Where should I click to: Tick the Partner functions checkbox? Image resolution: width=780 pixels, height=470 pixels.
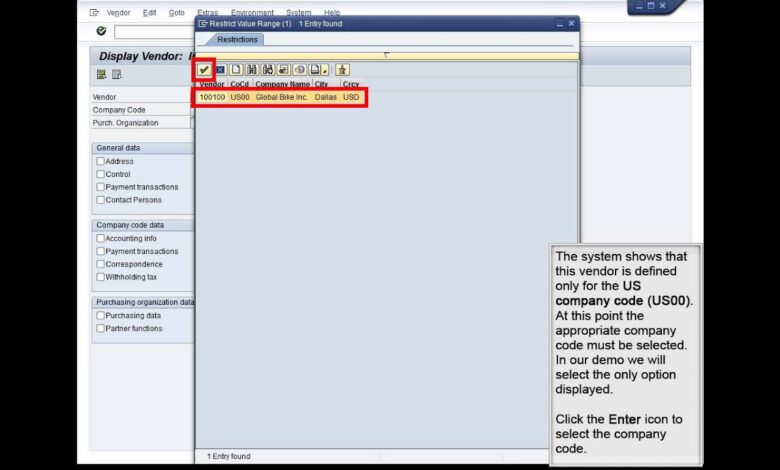(x=100, y=328)
